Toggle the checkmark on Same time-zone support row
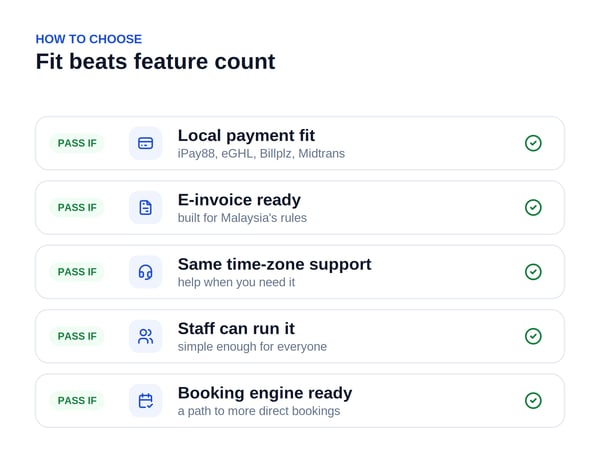Screen dimensions: 600x455 533,272
